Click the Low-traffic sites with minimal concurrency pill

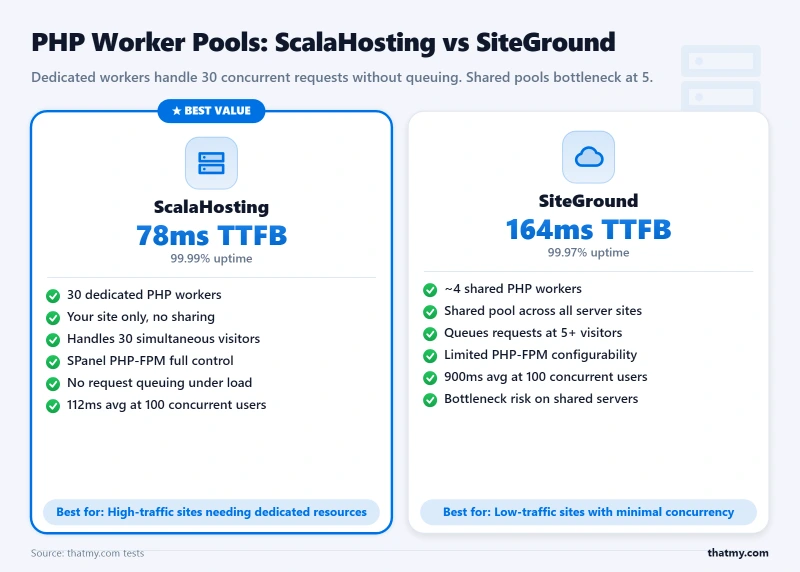(588, 512)
